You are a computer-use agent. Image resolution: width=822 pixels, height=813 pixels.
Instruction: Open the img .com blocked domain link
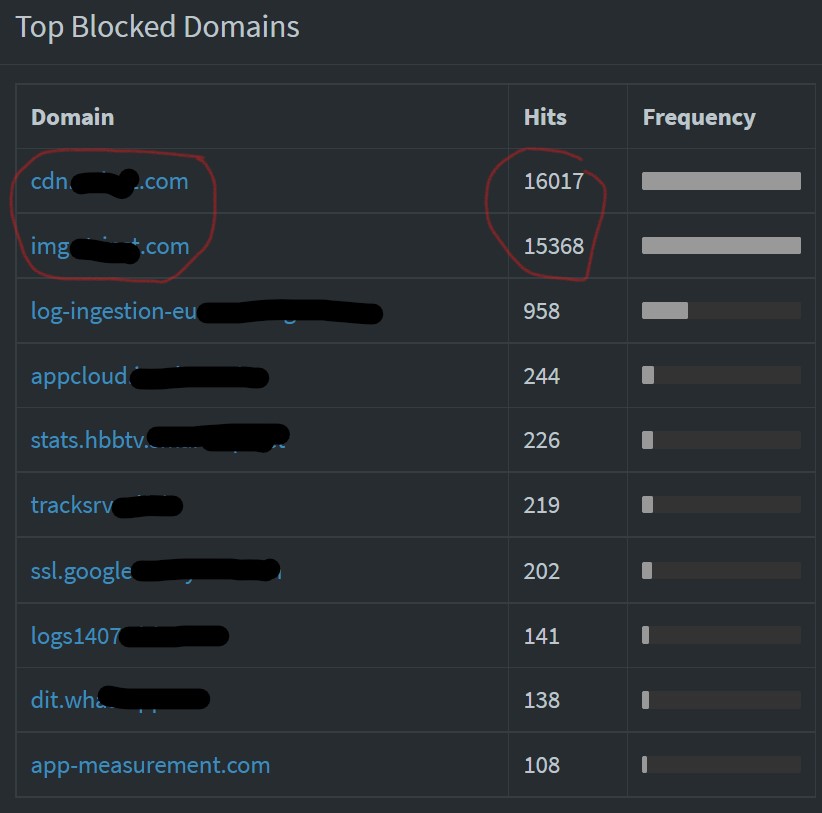coord(110,246)
